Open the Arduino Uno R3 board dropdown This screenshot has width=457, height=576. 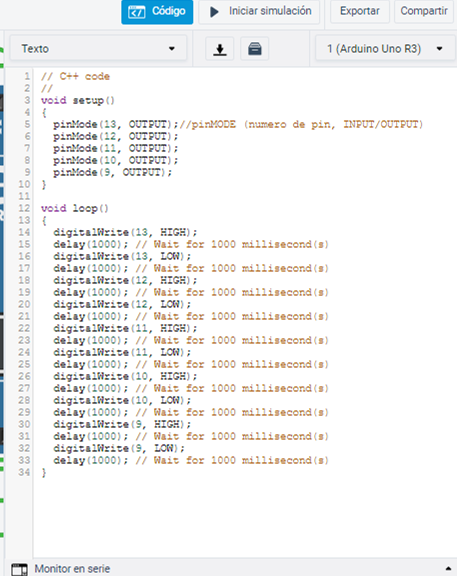pyautogui.click(x=385, y=48)
